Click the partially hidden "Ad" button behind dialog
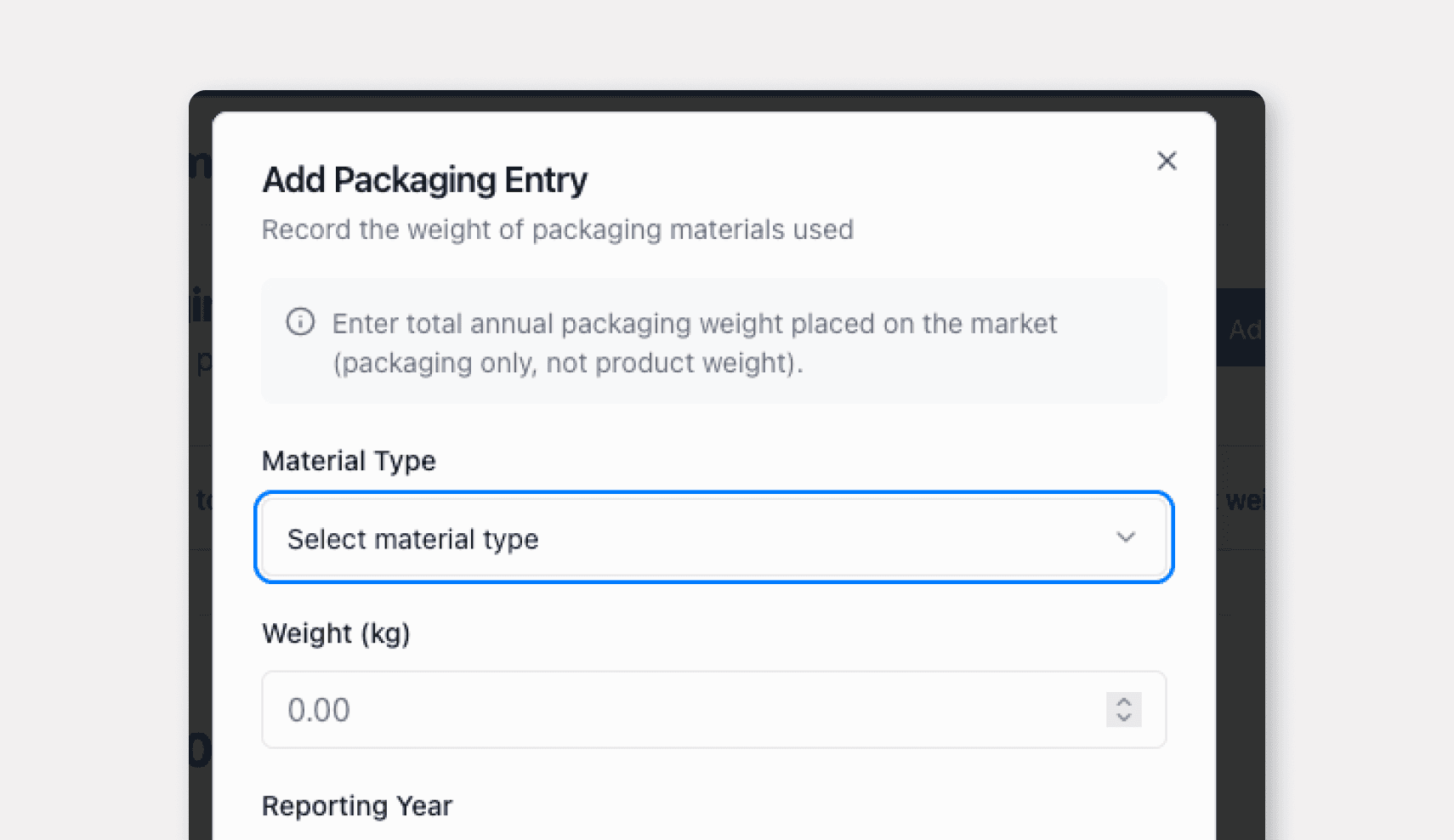The height and width of the screenshot is (840, 1454). point(1242,329)
